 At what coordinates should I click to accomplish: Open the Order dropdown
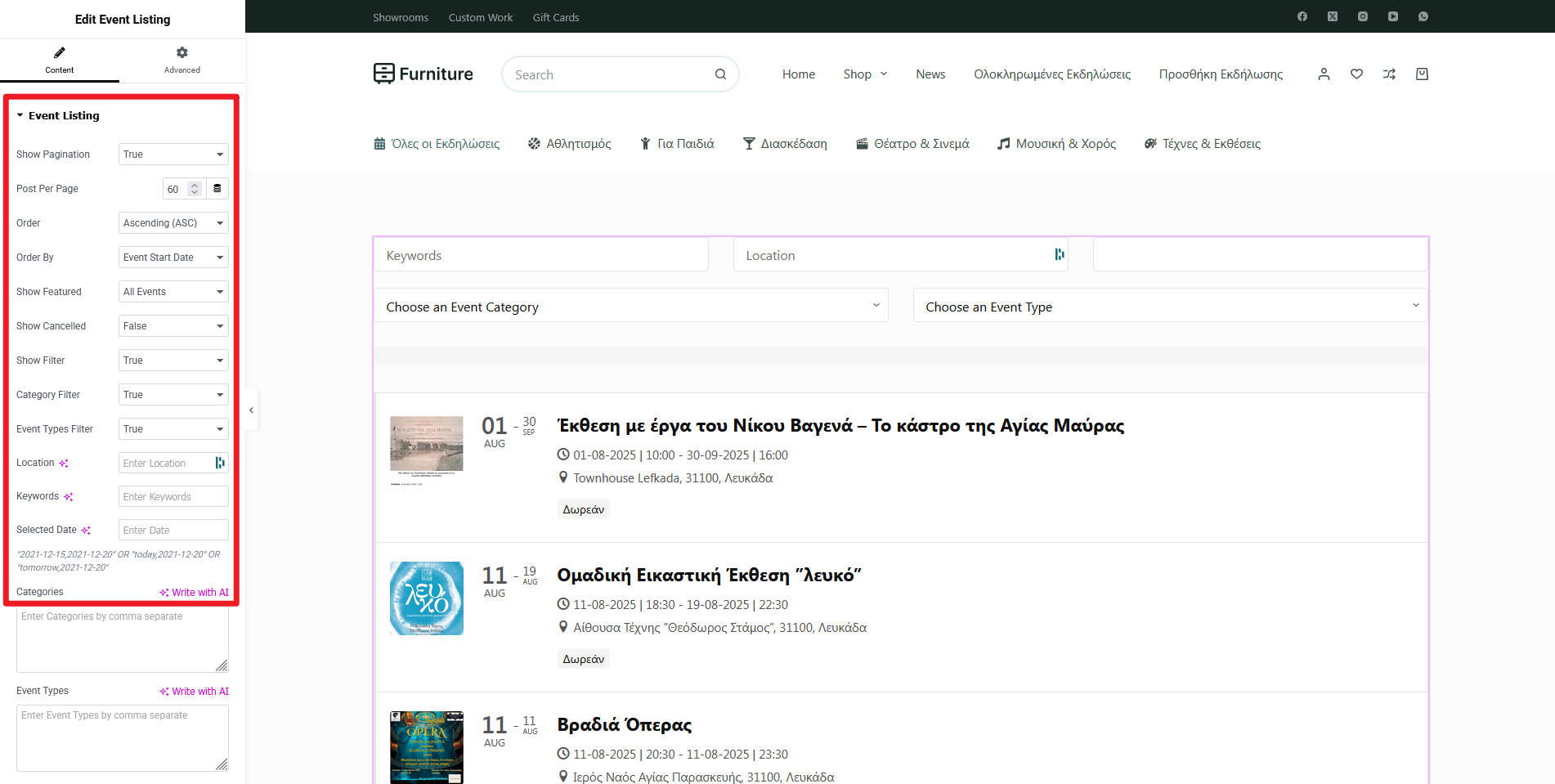click(173, 223)
